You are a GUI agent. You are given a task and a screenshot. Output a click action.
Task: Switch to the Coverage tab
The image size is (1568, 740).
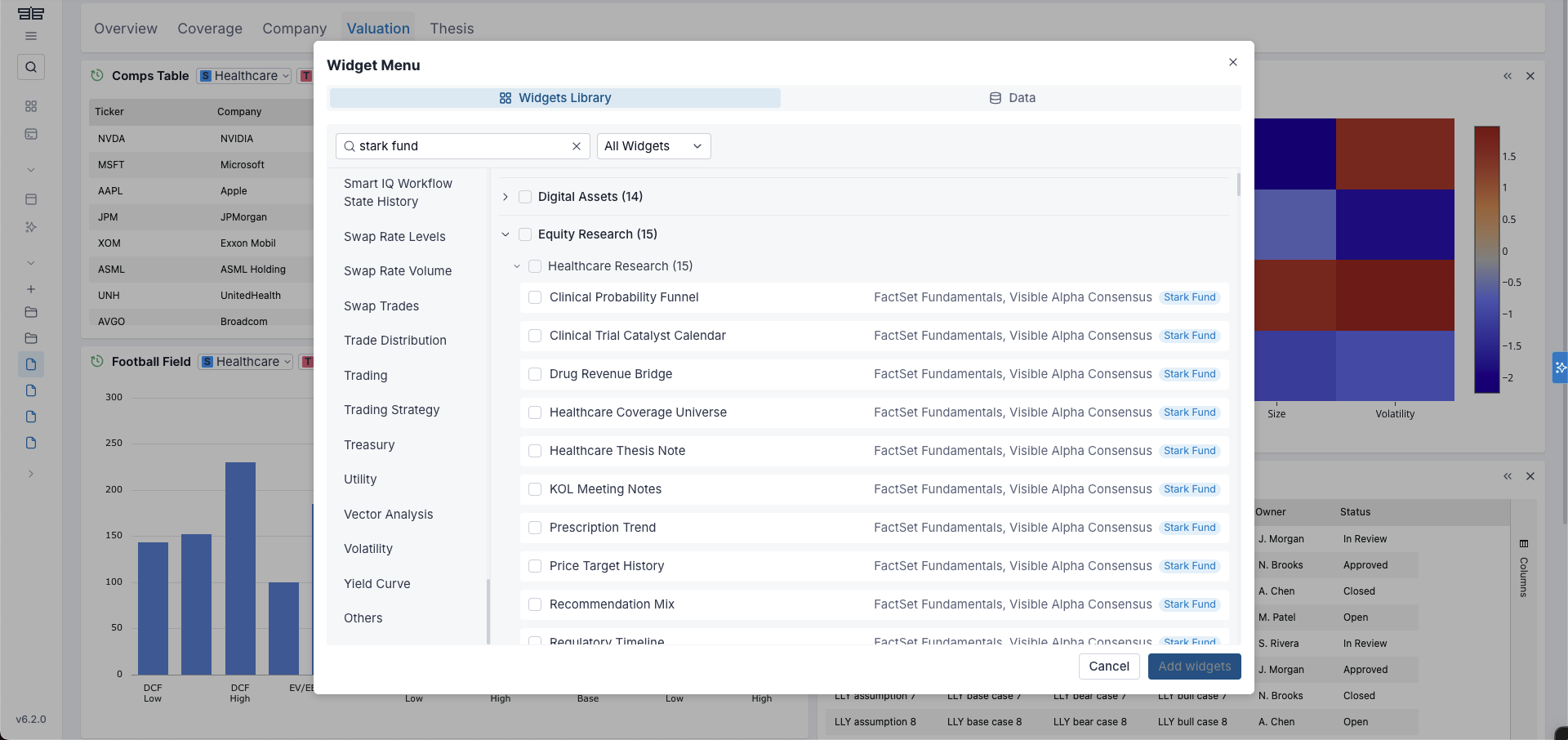[x=210, y=29]
